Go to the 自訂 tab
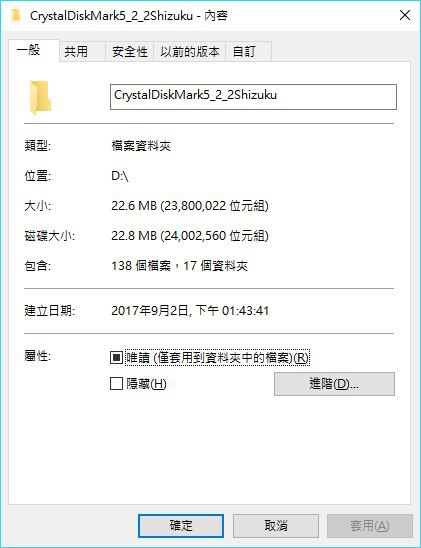This screenshot has height=548, width=421. [244, 52]
